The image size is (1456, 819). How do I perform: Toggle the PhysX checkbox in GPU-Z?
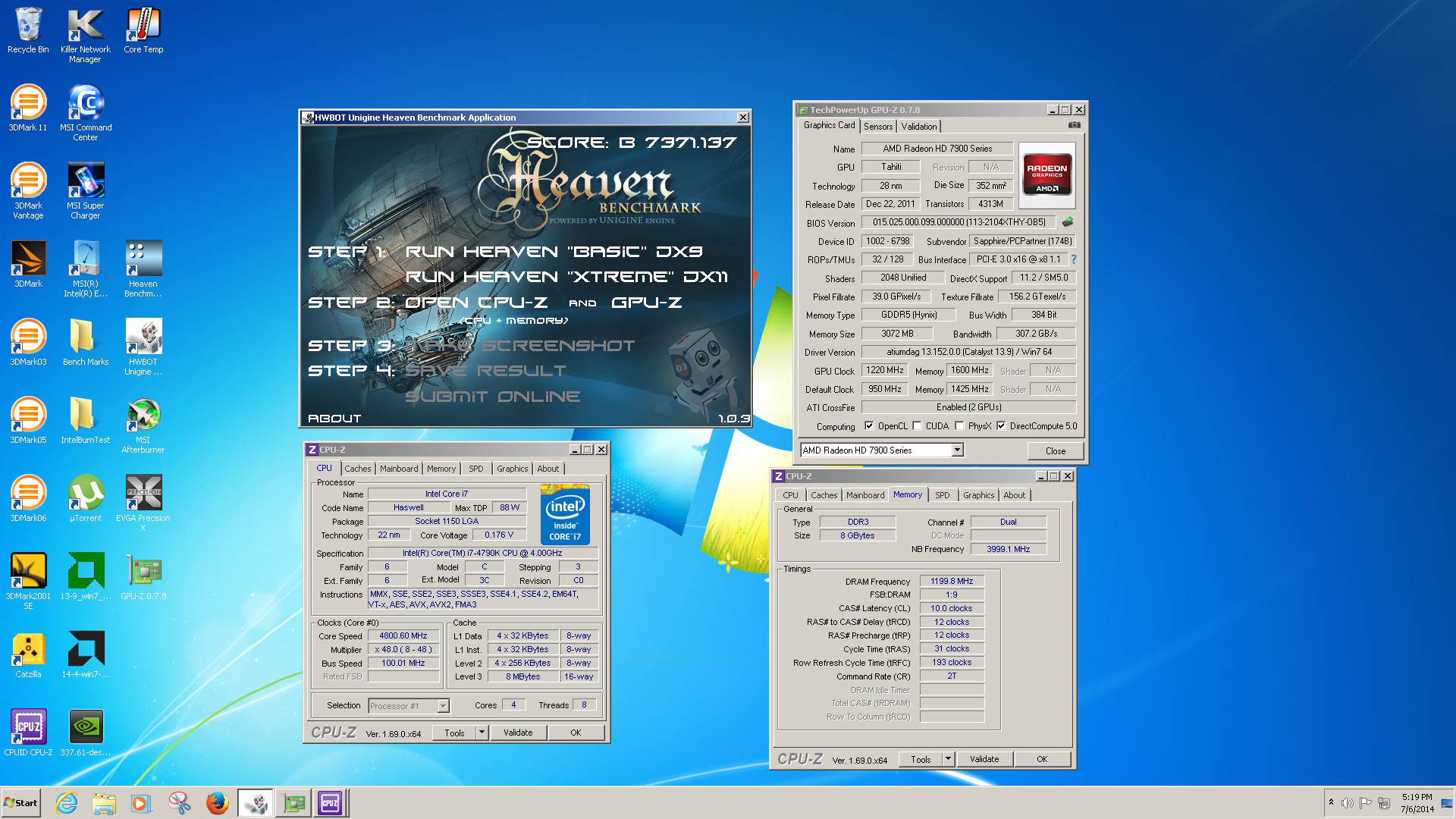[x=959, y=426]
